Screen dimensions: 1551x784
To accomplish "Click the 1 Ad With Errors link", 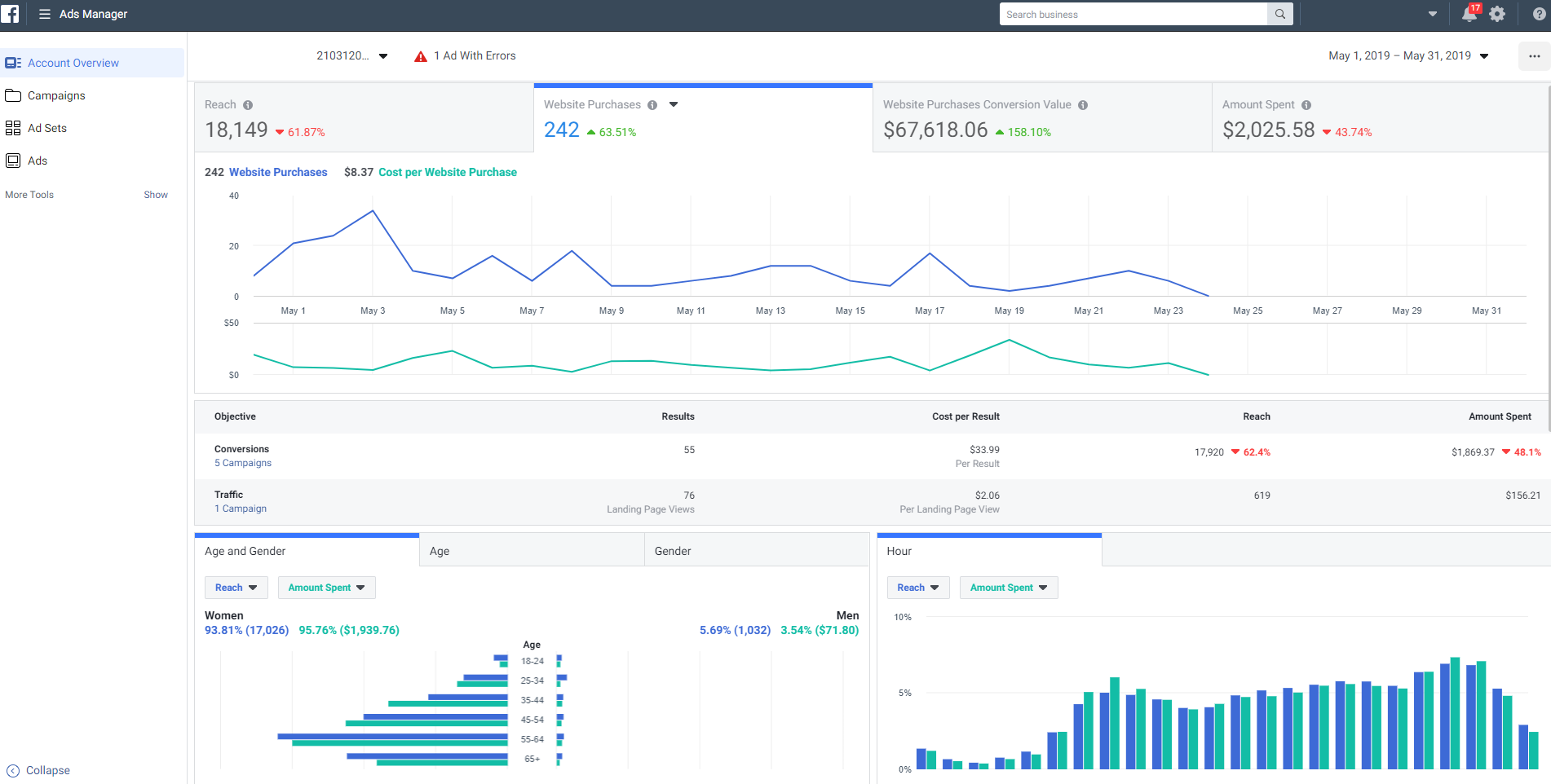I will [475, 56].
